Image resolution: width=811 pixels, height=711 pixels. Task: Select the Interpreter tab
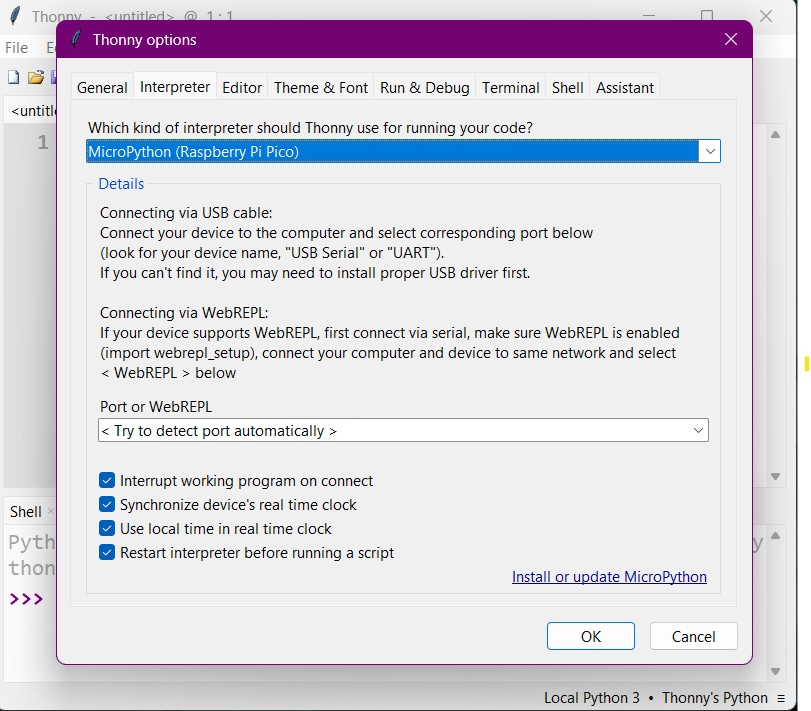pyautogui.click(x=175, y=86)
